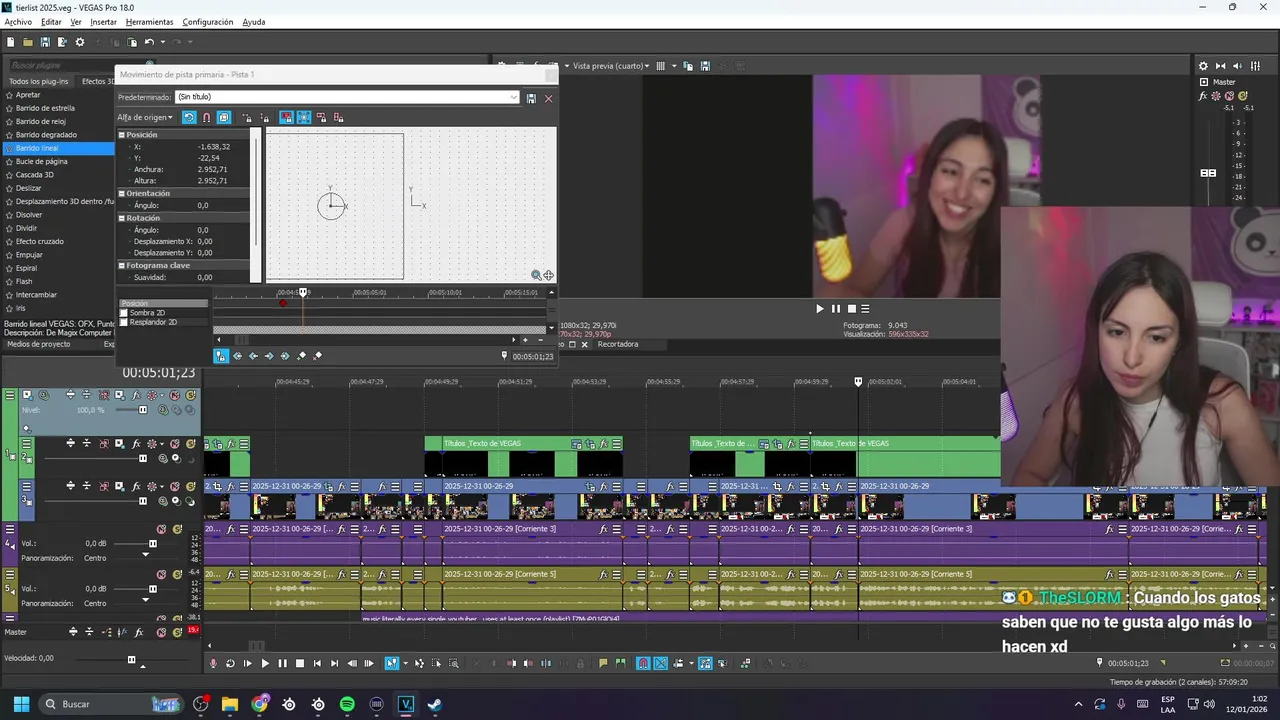Open the Herramientas menu

[149, 22]
